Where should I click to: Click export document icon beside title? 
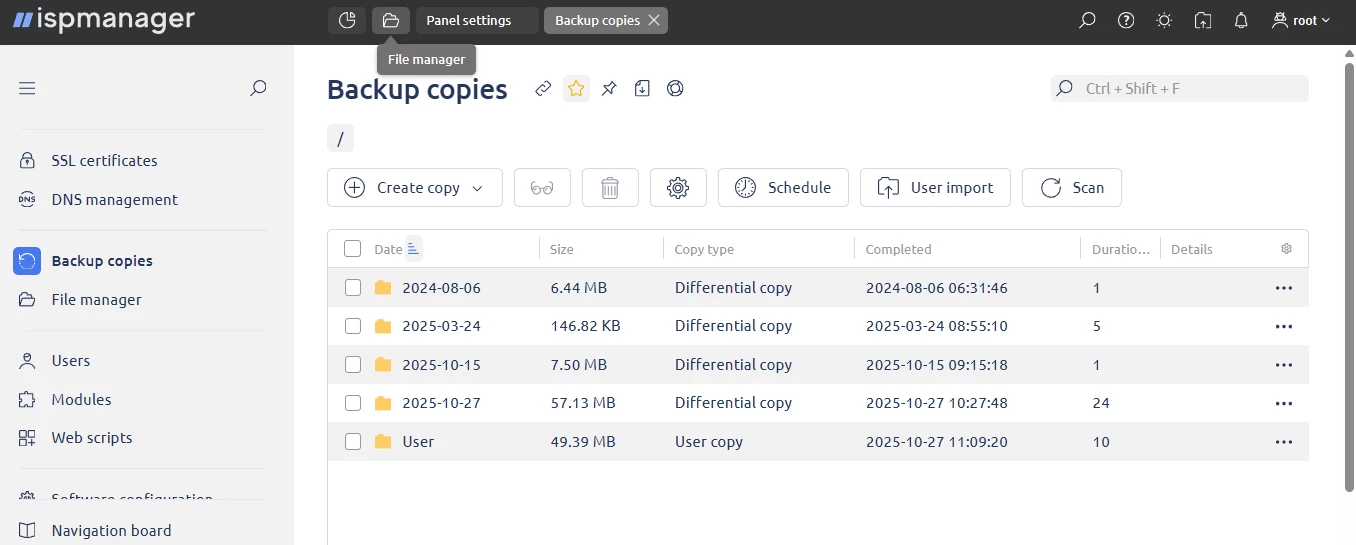coord(642,88)
